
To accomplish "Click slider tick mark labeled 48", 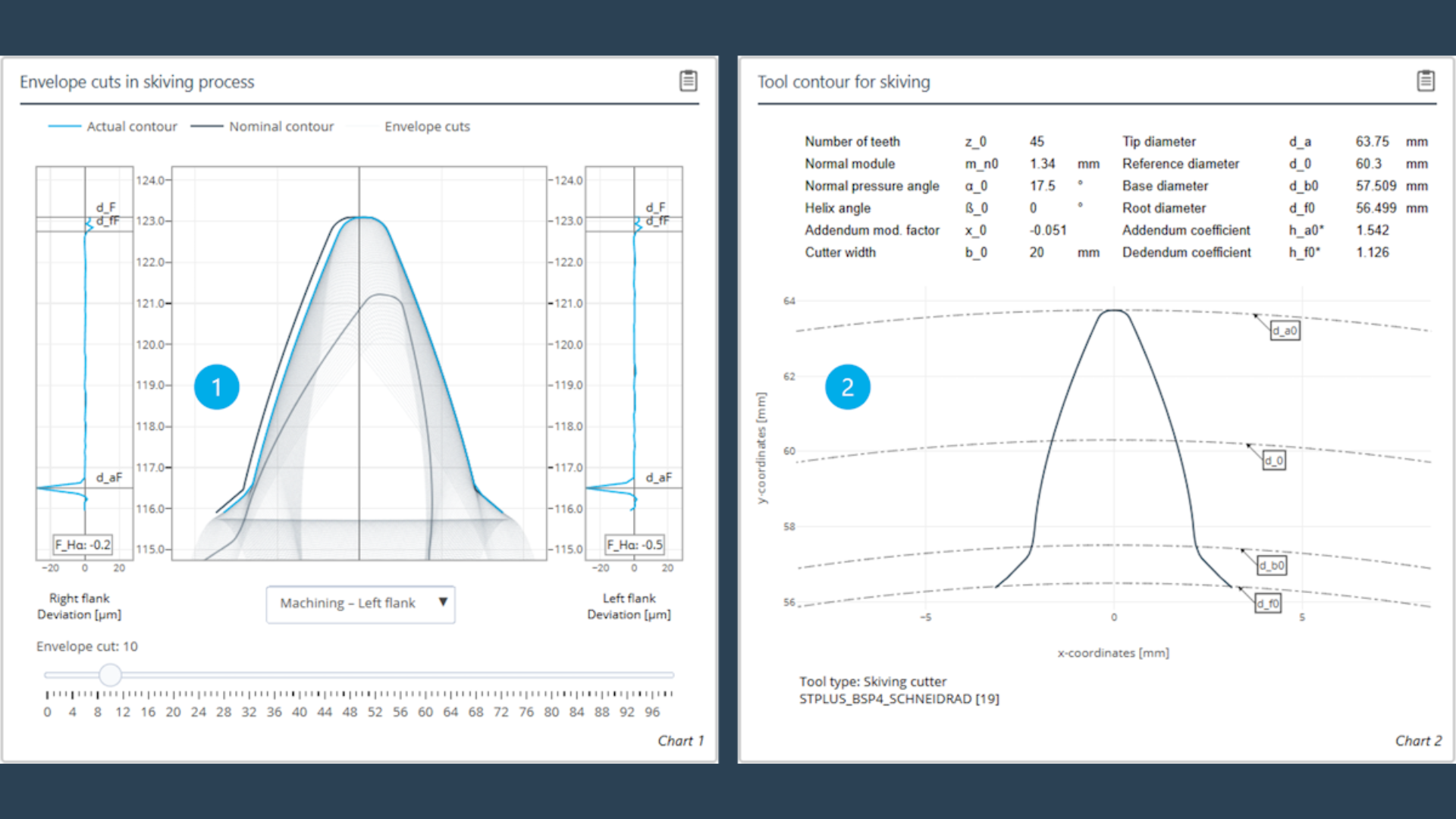I will [x=350, y=694].
